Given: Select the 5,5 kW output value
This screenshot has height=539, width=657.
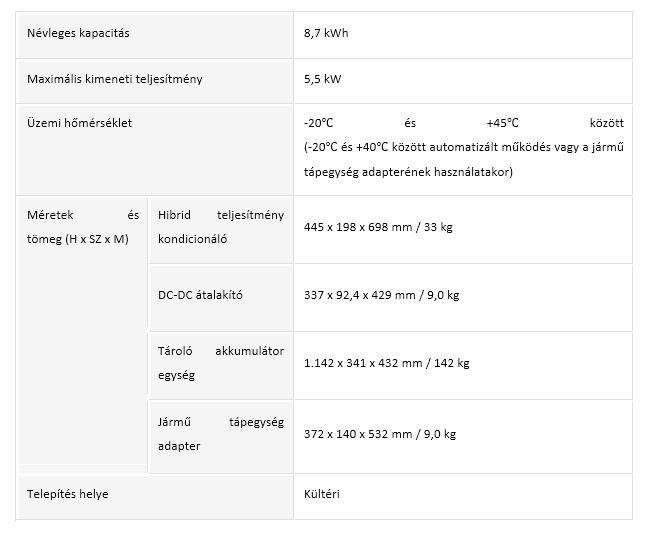Looking at the screenshot, I should coord(323,79).
